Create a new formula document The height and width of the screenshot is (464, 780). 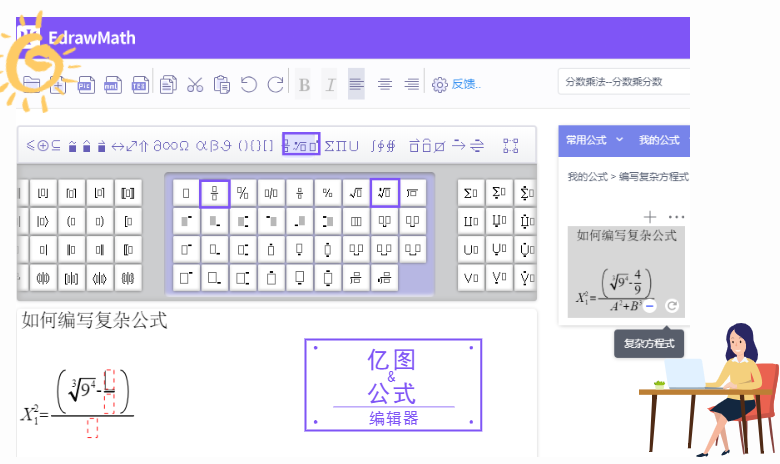click(x=58, y=85)
